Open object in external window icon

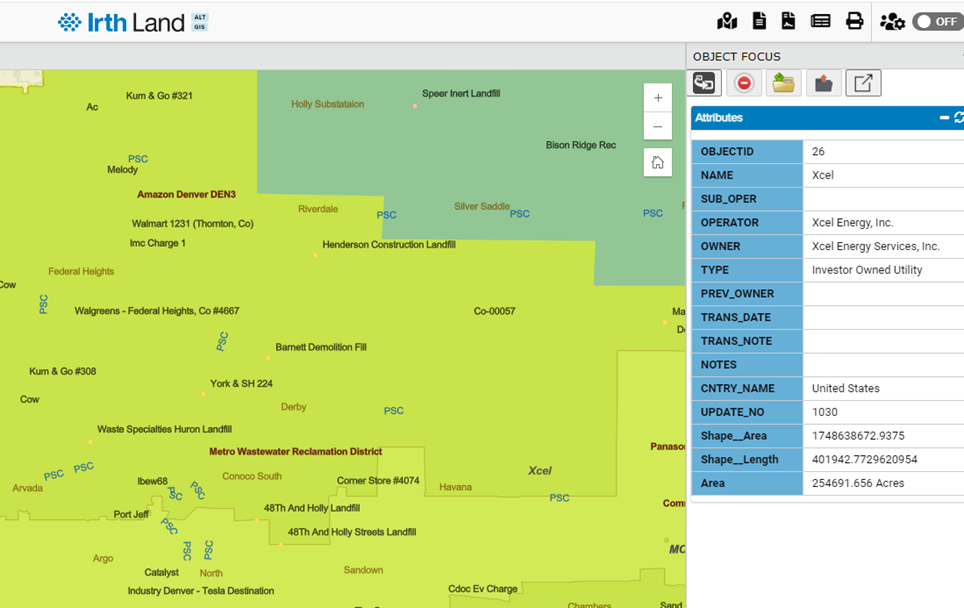863,82
